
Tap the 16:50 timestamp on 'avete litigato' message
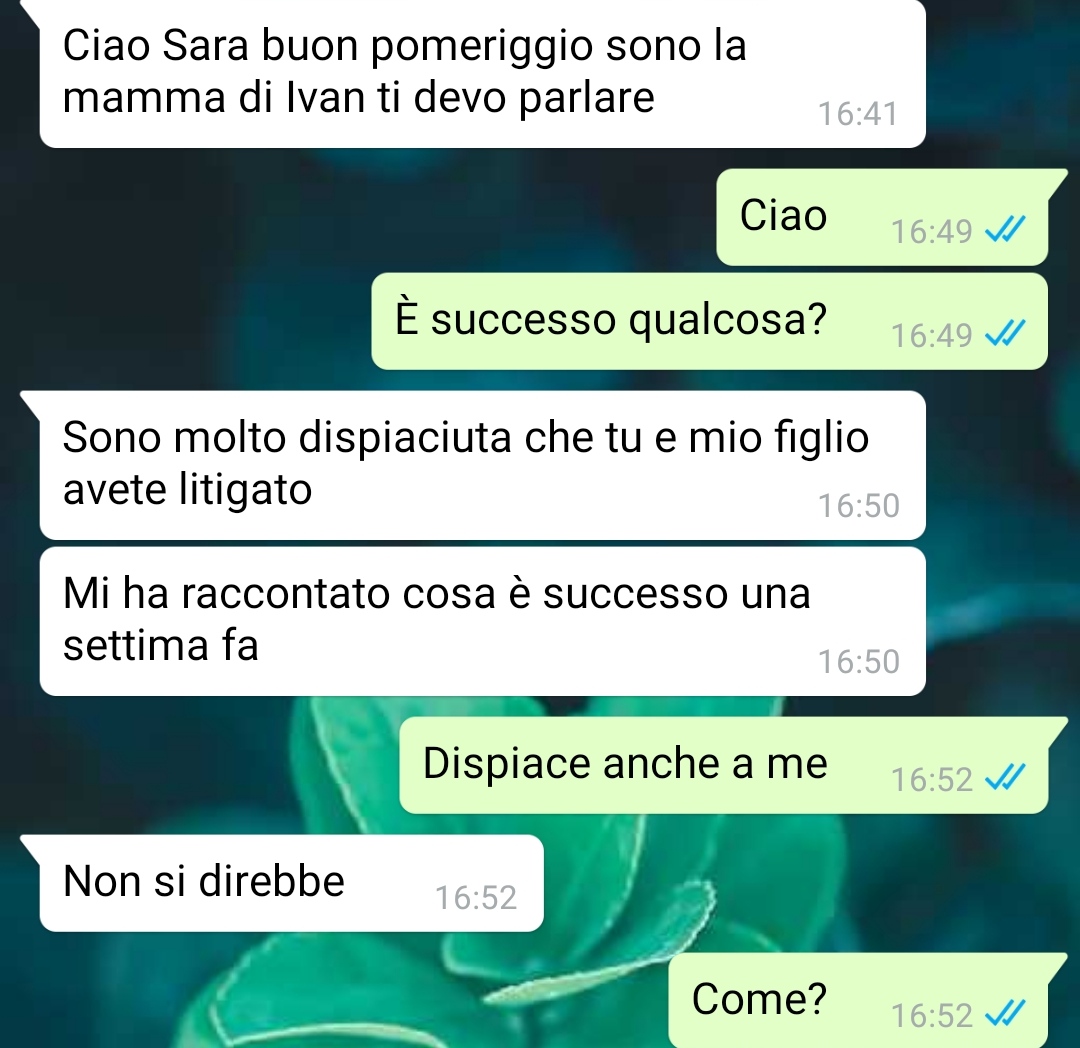(x=858, y=506)
